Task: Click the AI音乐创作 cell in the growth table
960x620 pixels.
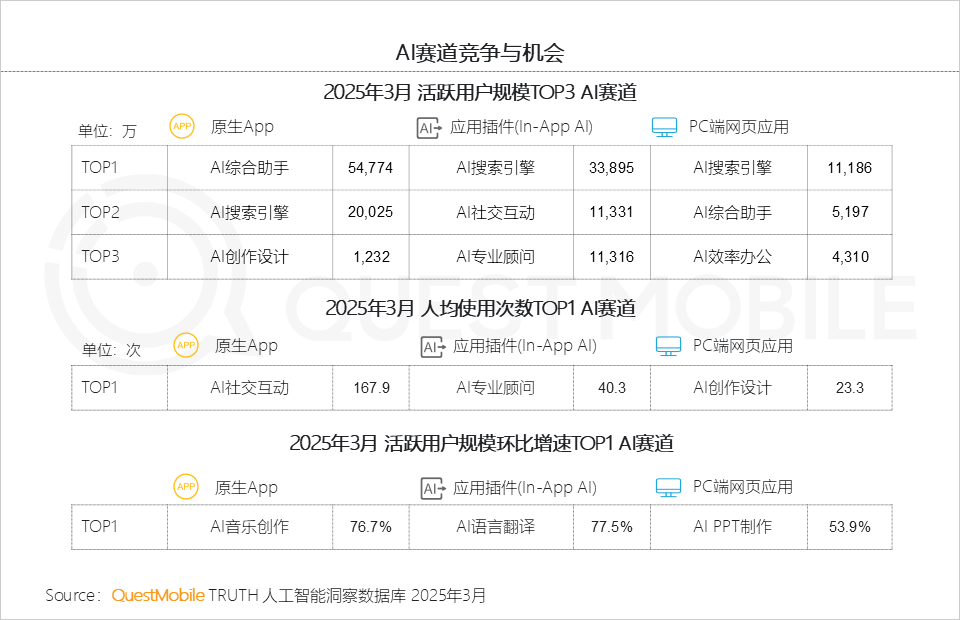Action: click(x=249, y=527)
